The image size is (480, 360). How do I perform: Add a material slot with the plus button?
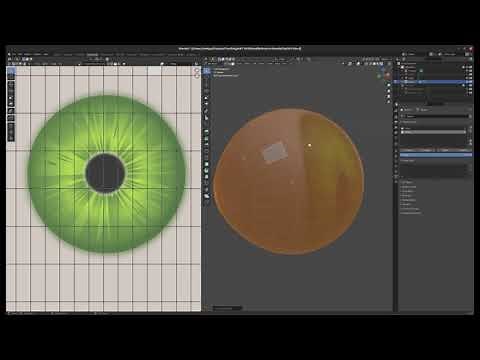470,128
